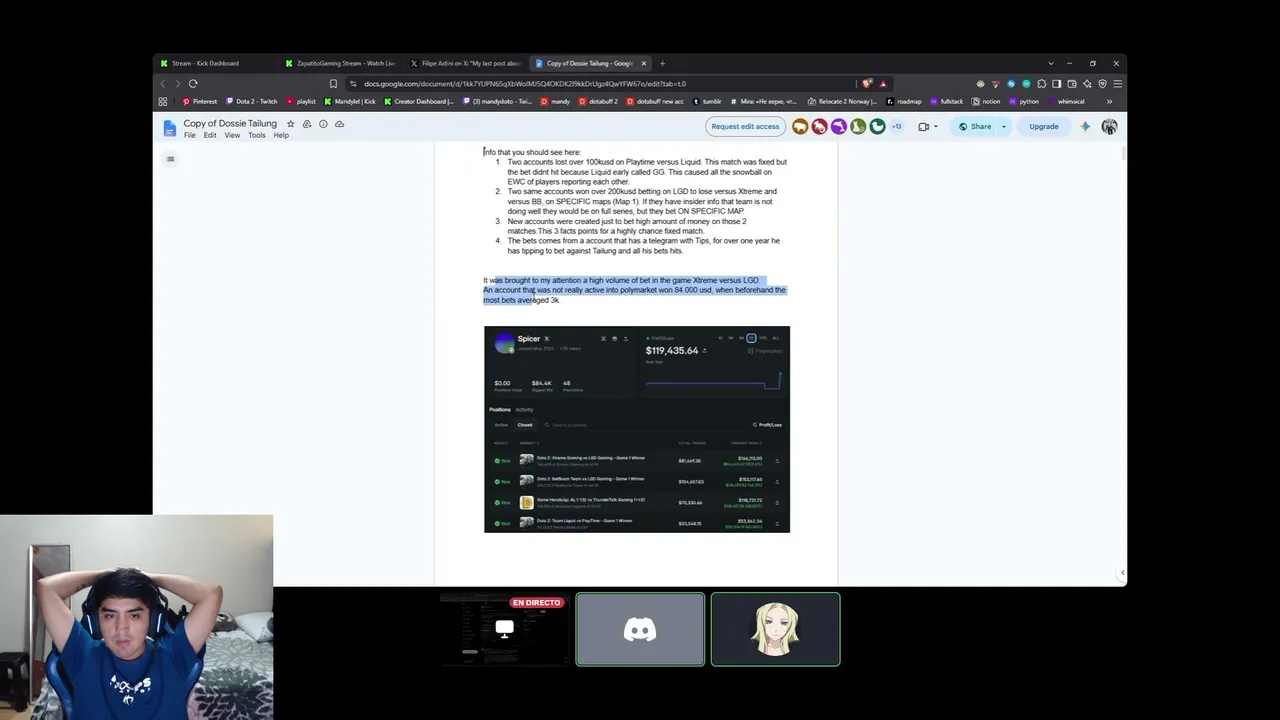Open the Mandylel | Kick bookmark
Image resolution: width=1280 pixels, height=720 pixels.
pos(349,101)
